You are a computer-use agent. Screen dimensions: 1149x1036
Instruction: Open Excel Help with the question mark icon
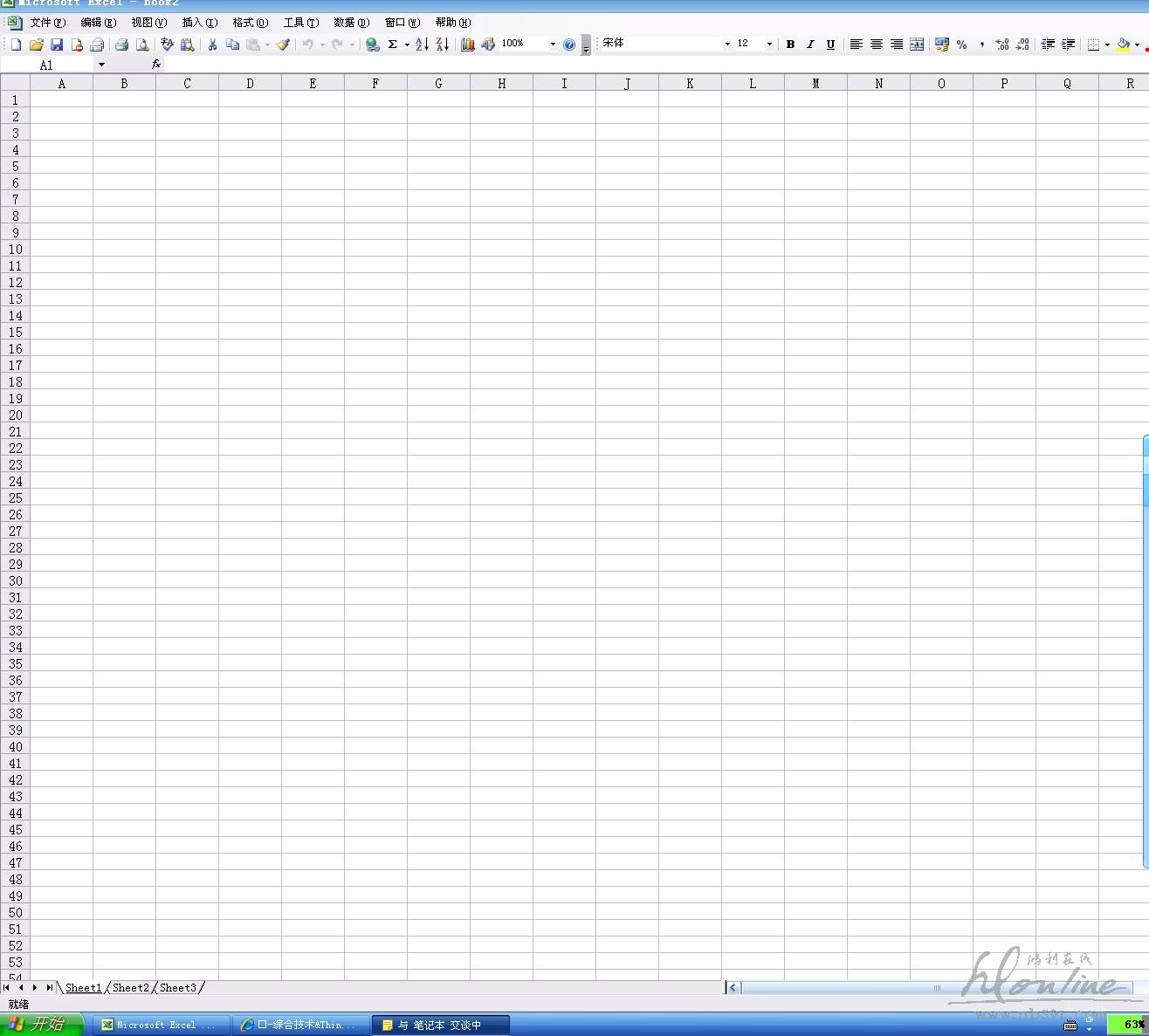569,45
